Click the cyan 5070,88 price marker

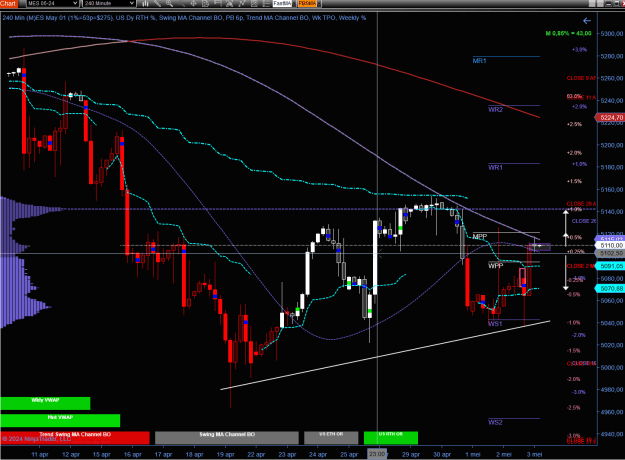tap(610, 288)
